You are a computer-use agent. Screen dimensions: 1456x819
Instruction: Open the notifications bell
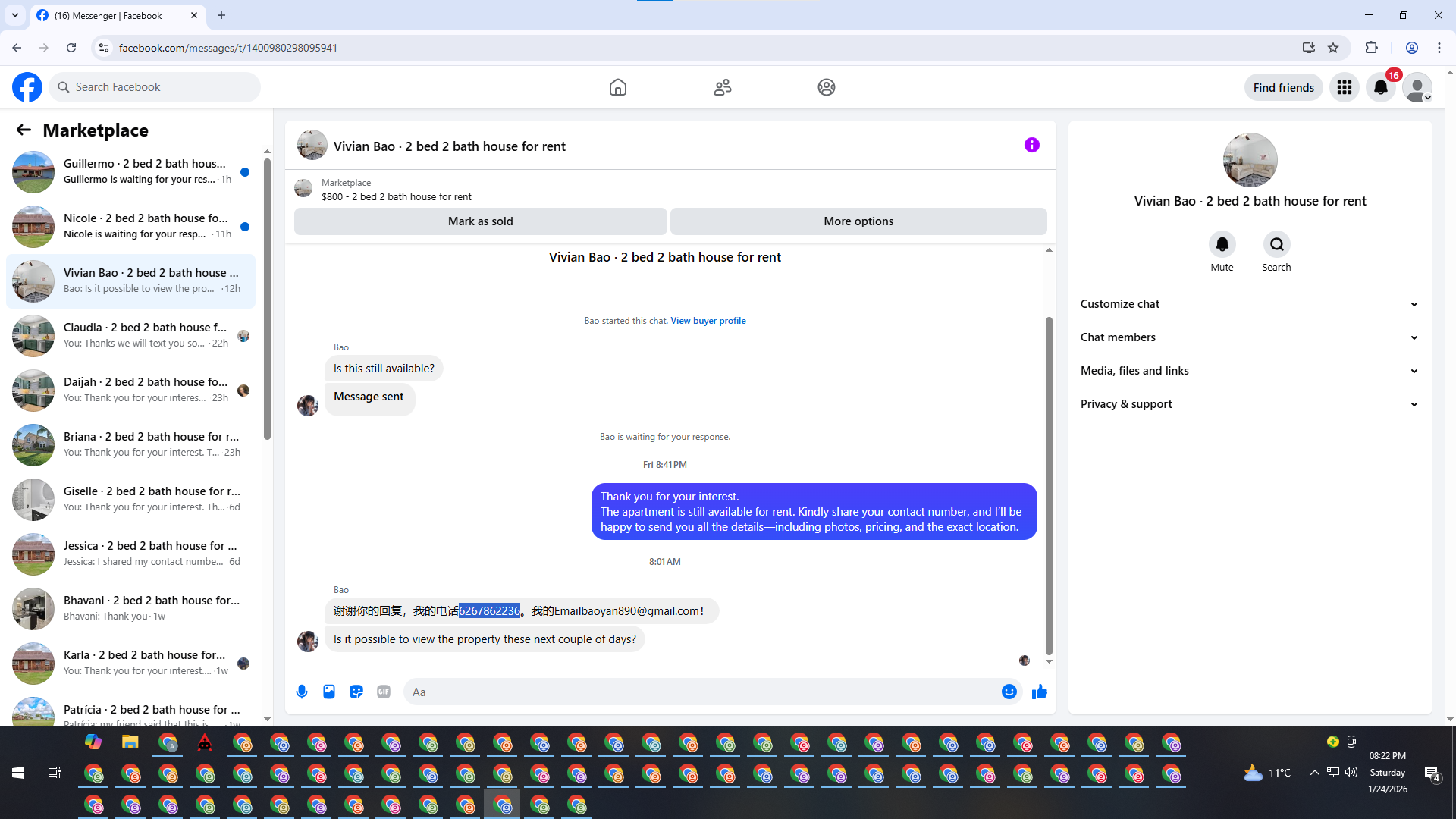tap(1380, 87)
